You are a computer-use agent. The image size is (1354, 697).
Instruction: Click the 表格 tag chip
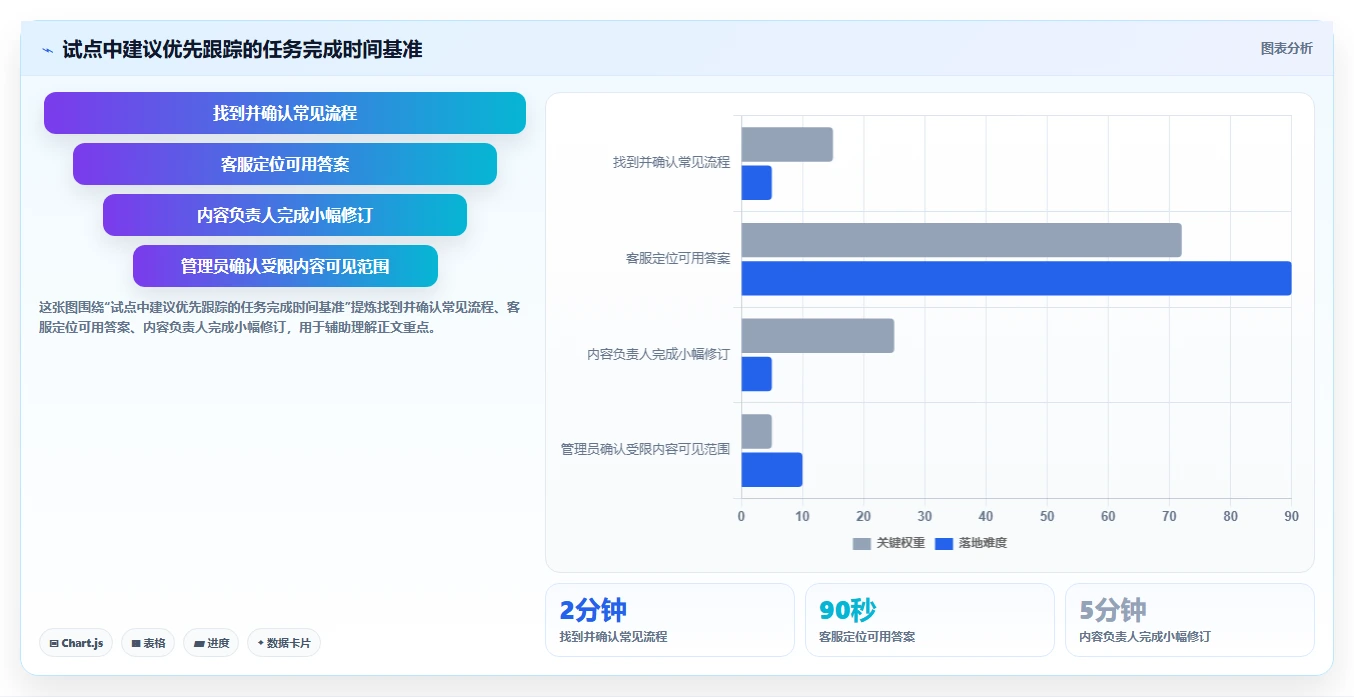point(149,643)
